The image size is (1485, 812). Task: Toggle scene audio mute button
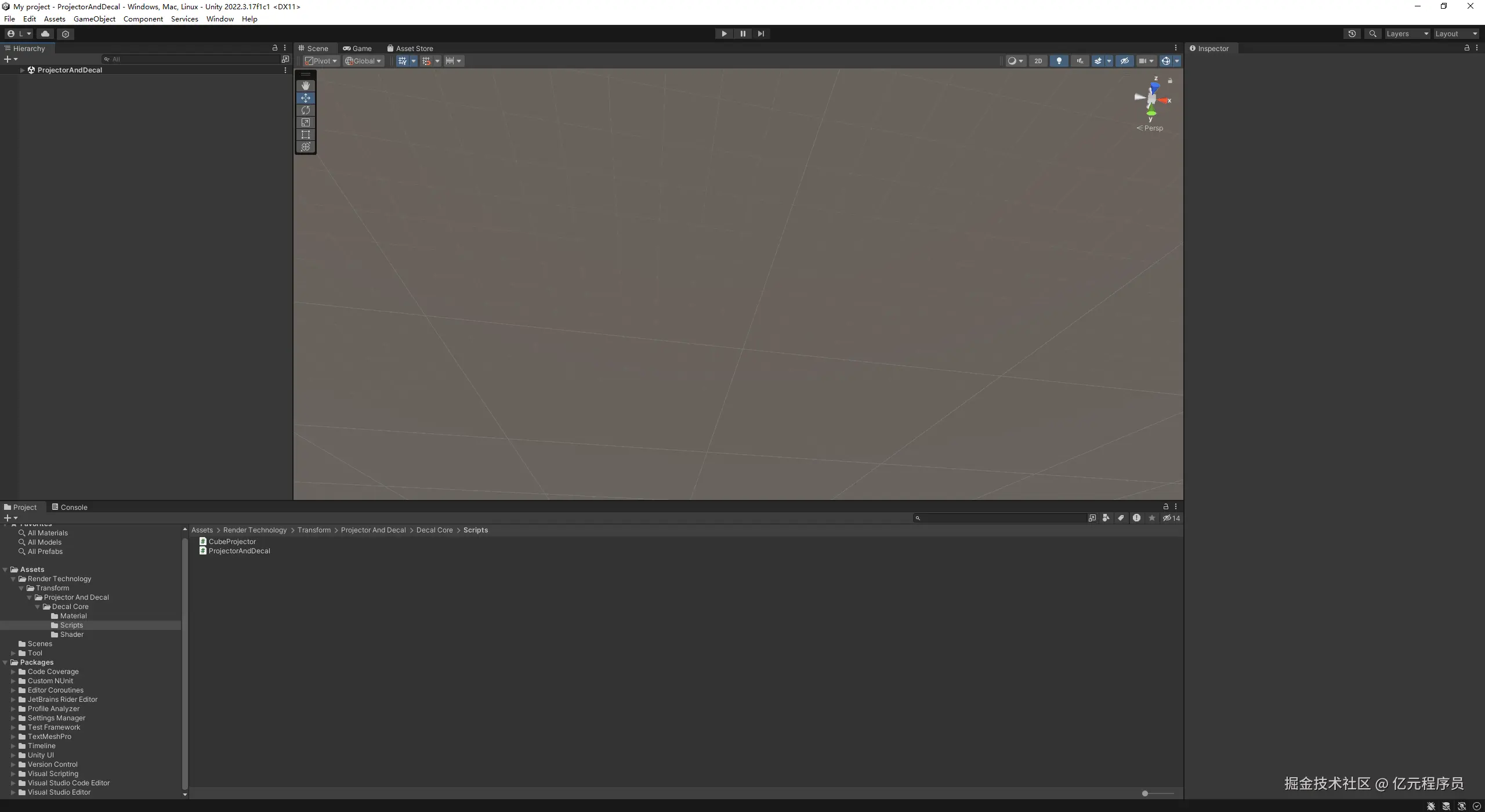[x=1080, y=61]
